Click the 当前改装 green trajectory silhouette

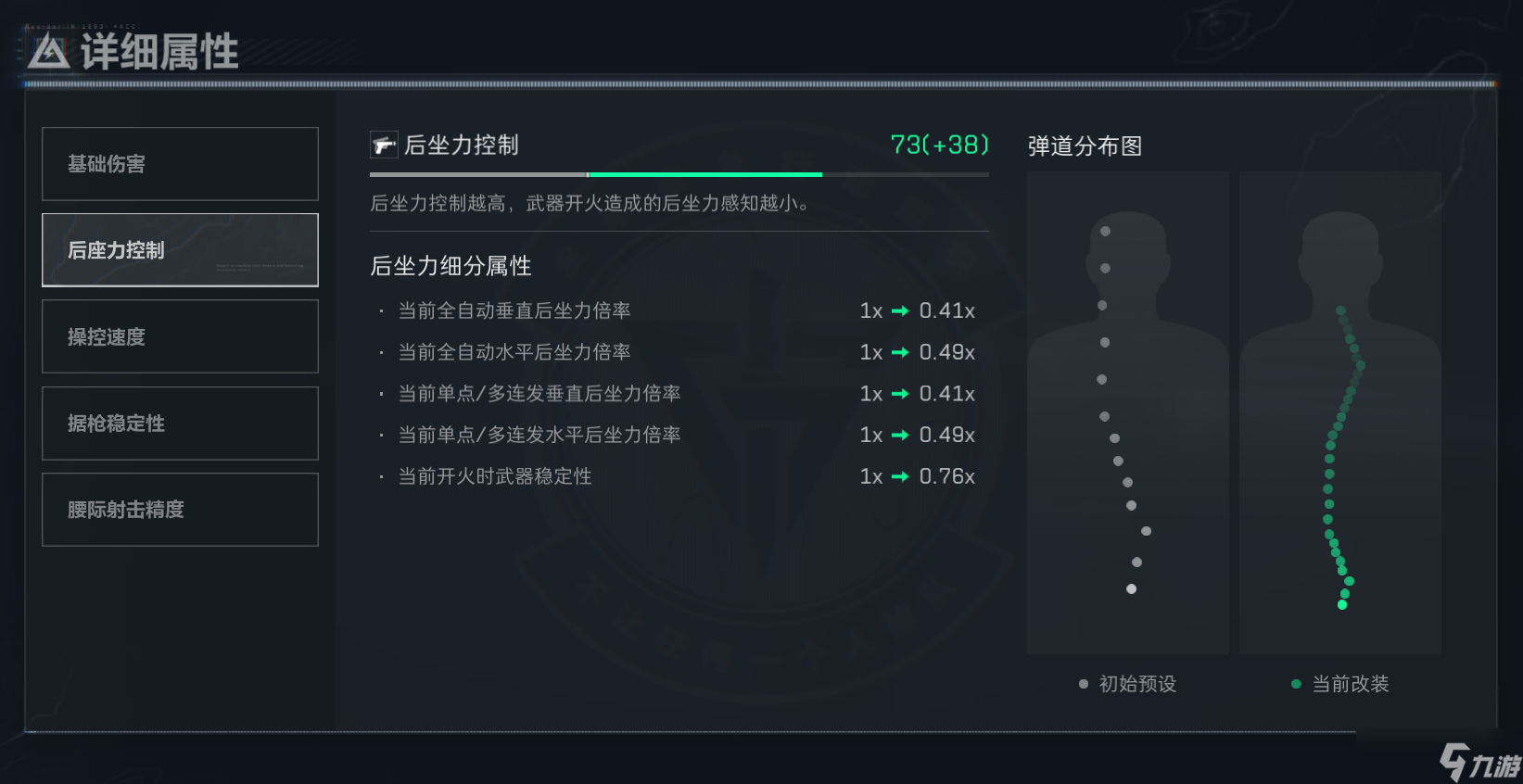[x=1340, y=412]
